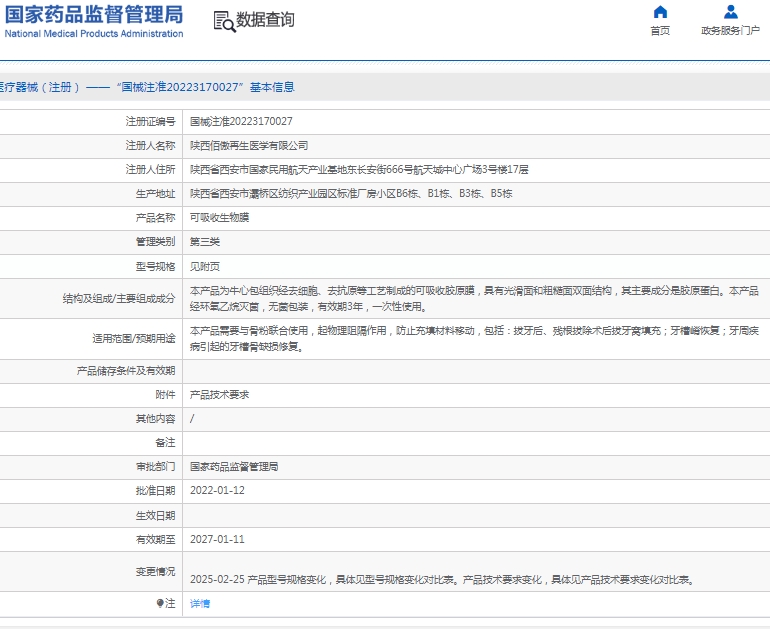The height and width of the screenshot is (629, 770).
Task: Click the 管理类别 label
Action: point(155,242)
